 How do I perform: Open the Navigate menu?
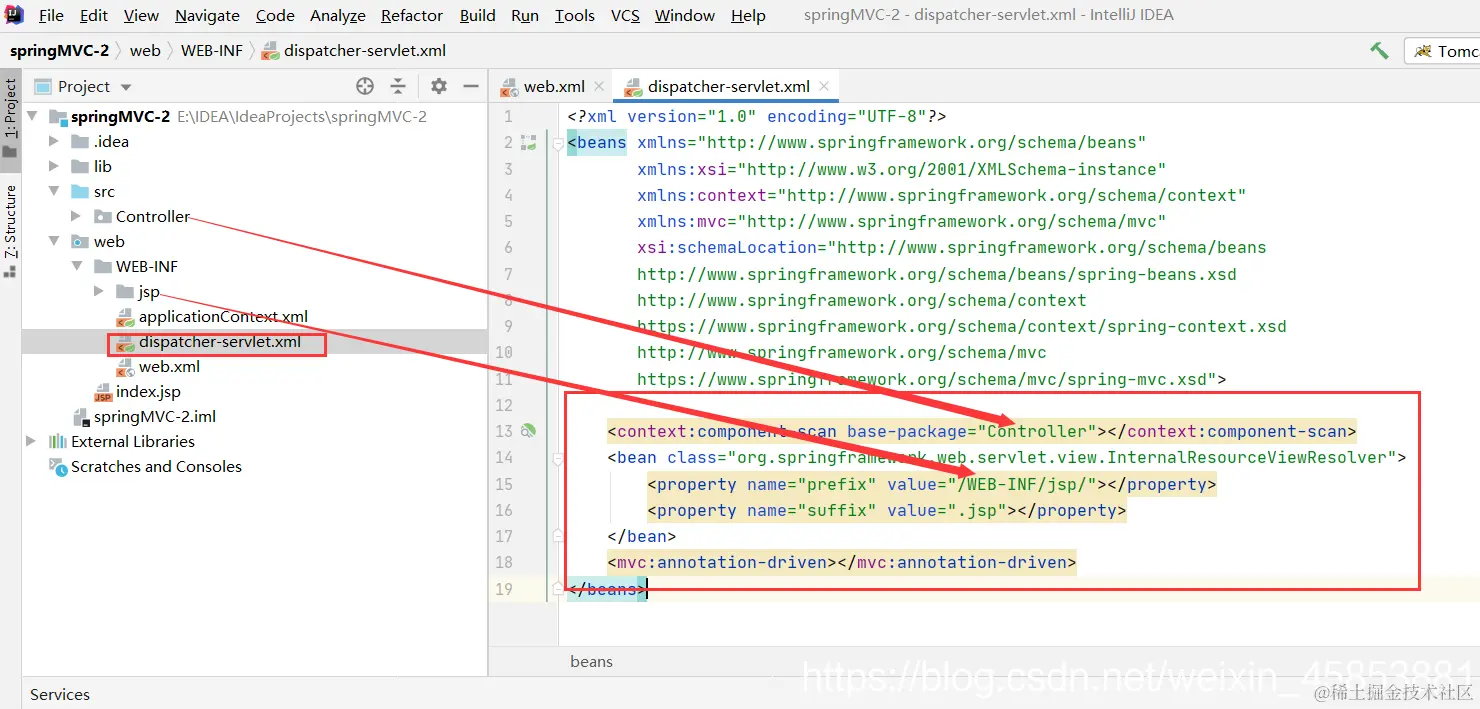[207, 16]
